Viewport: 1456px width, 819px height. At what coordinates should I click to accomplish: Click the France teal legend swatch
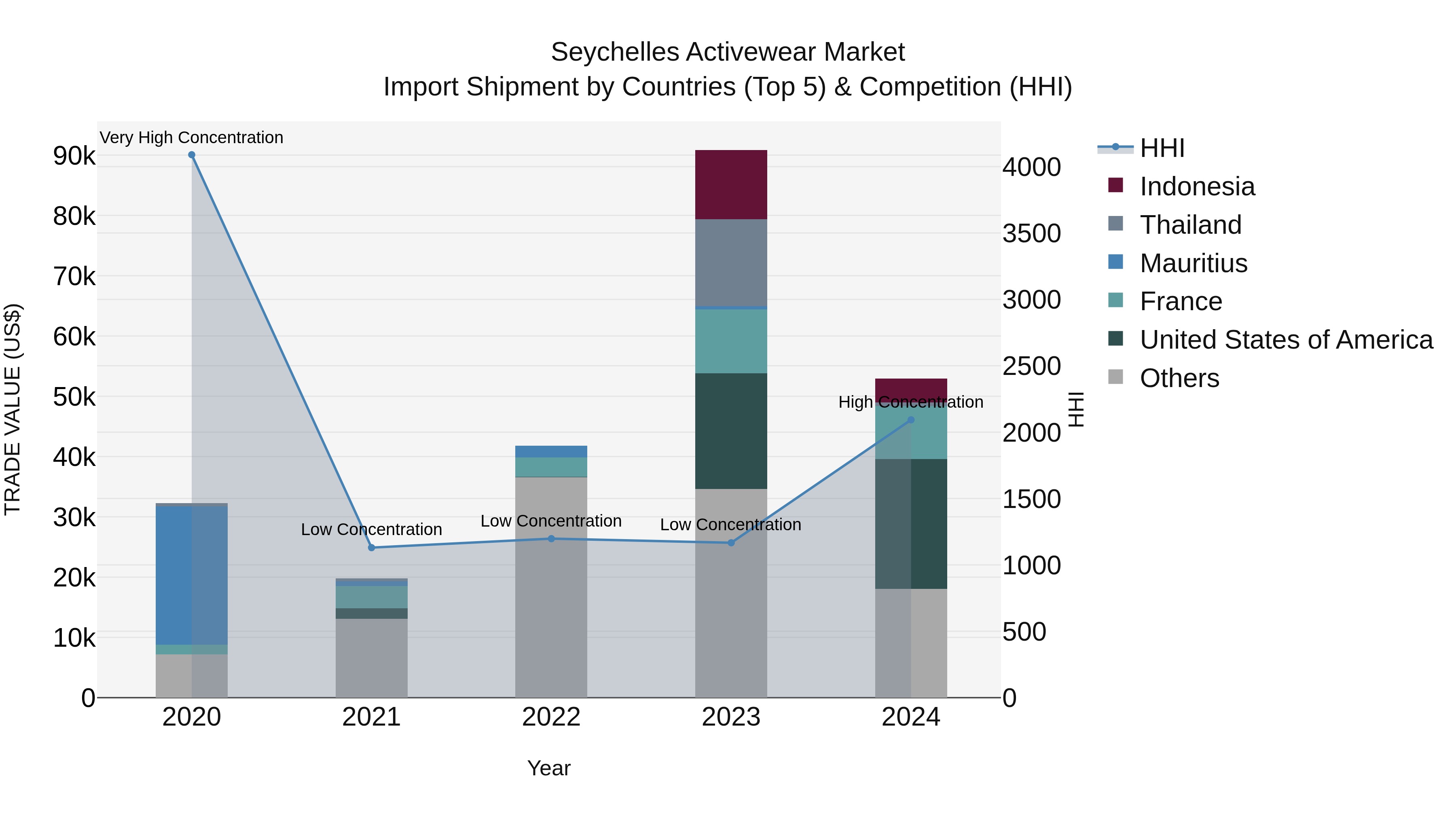pyautogui.click(x=1116, y=300)
